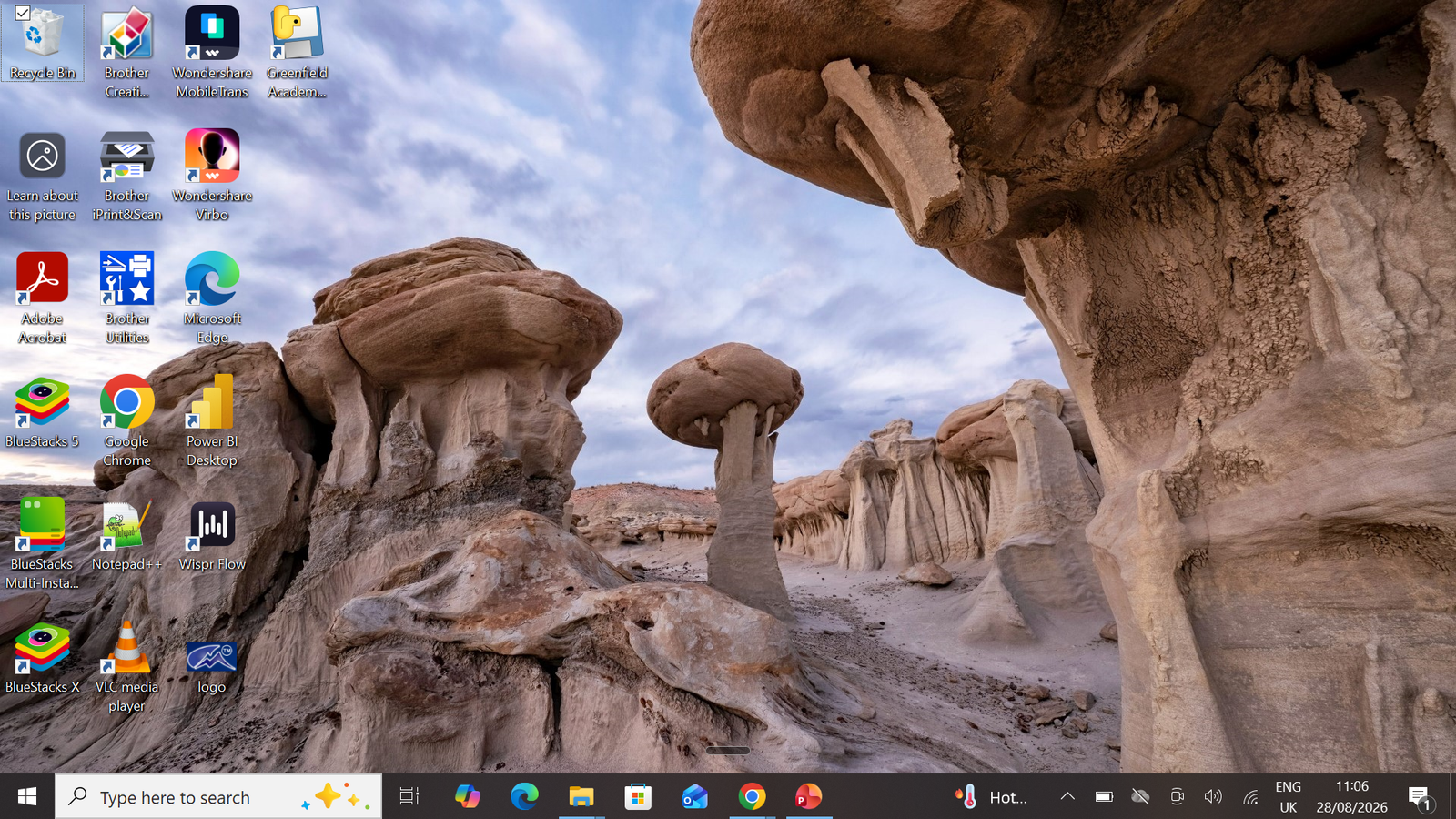1456x819 pixels.
Task: Open Microsoft Edge from taskbar
Action: (x=524, y=797)
